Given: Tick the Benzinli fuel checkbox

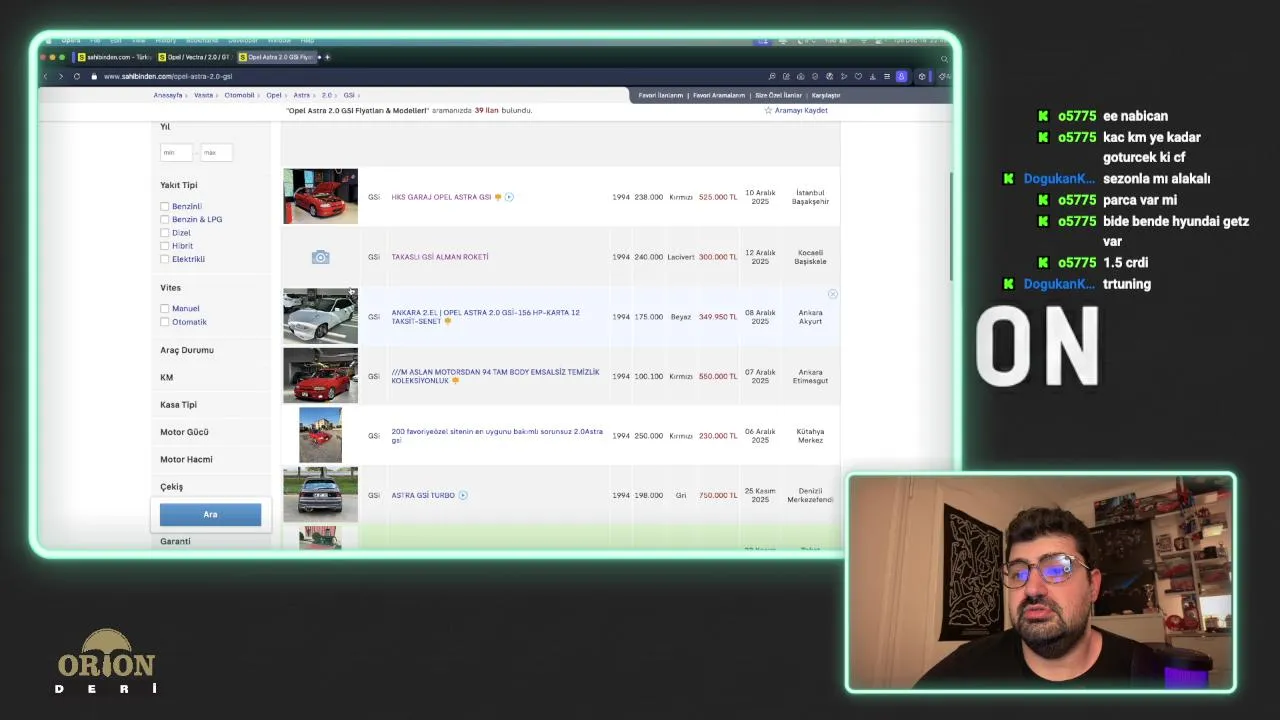Looking at the screenshot, I should click(164, 206).
